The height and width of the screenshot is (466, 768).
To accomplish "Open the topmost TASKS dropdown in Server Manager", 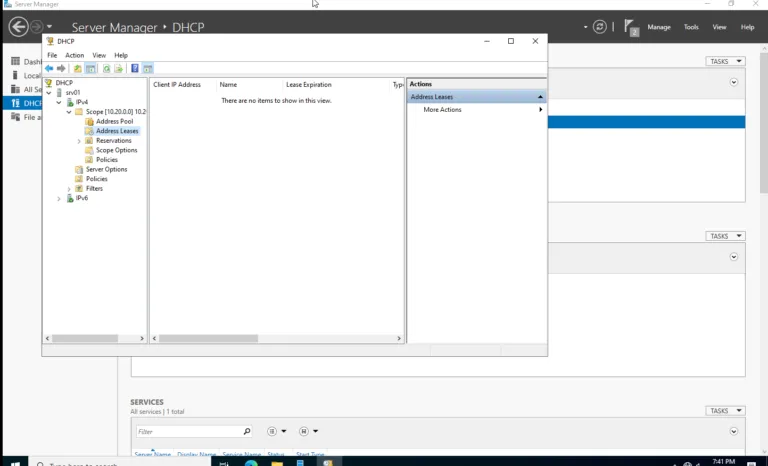I will coord(725,61).
